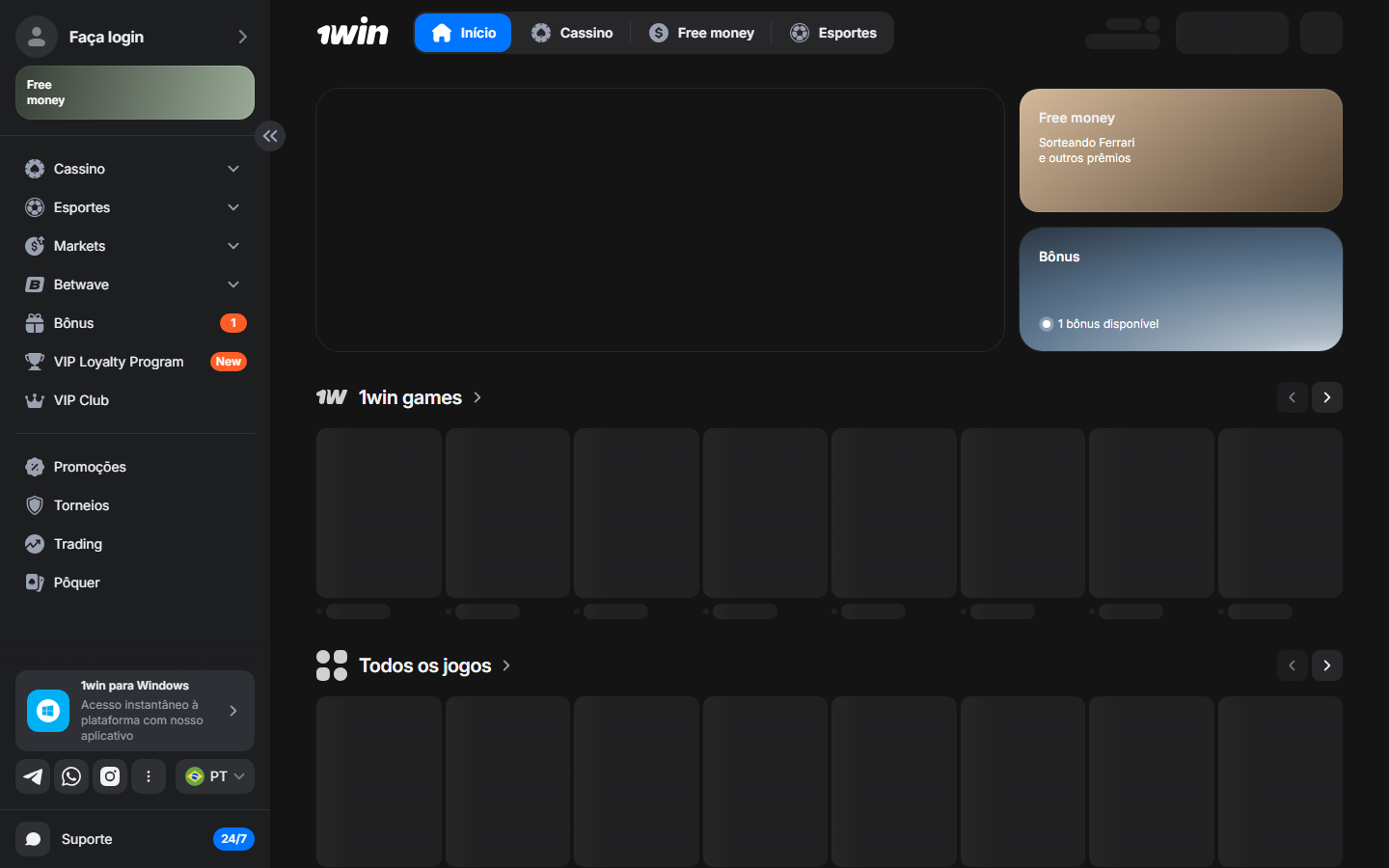
Task: Click the VIP Loyalty trophy icon
Action: point(35,362)
